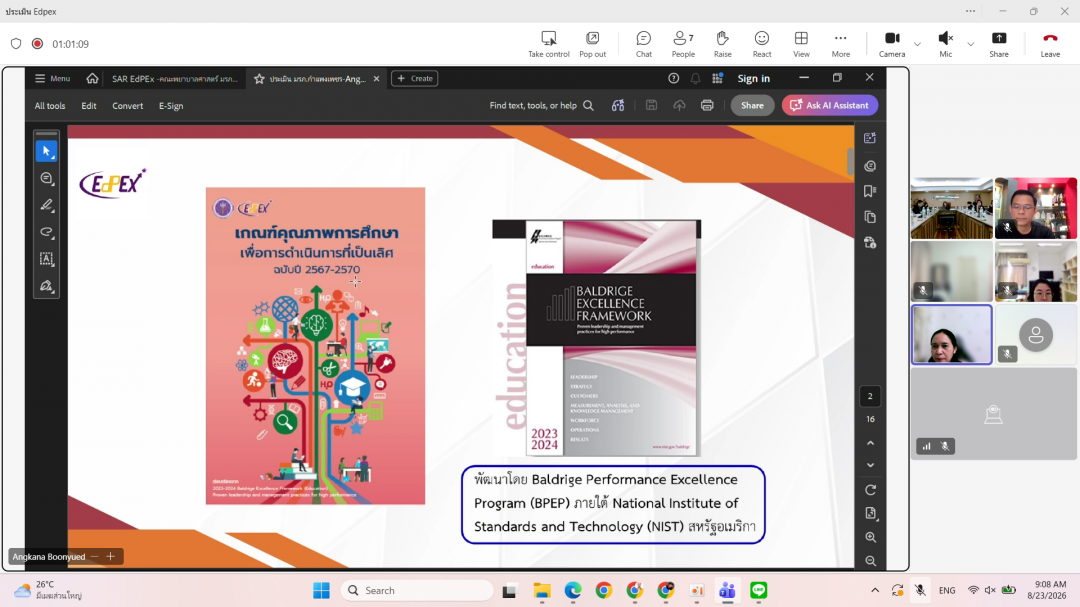The height and width of the screenshot is (607, 1080).
Task: Open All tools
Action: [x=50, y=105]
